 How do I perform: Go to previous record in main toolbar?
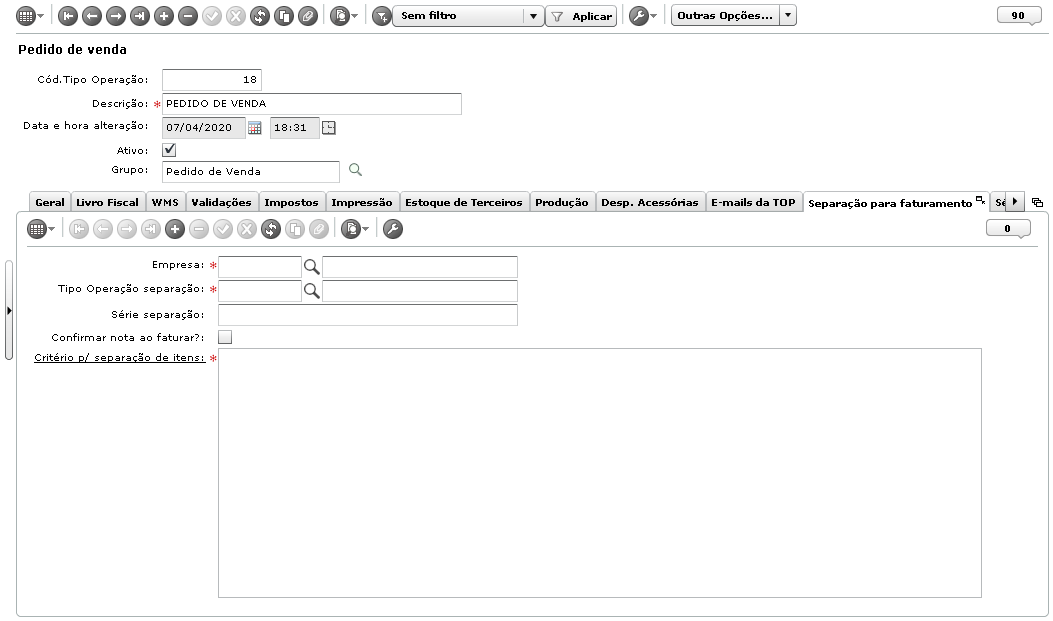tap(92, 16)
